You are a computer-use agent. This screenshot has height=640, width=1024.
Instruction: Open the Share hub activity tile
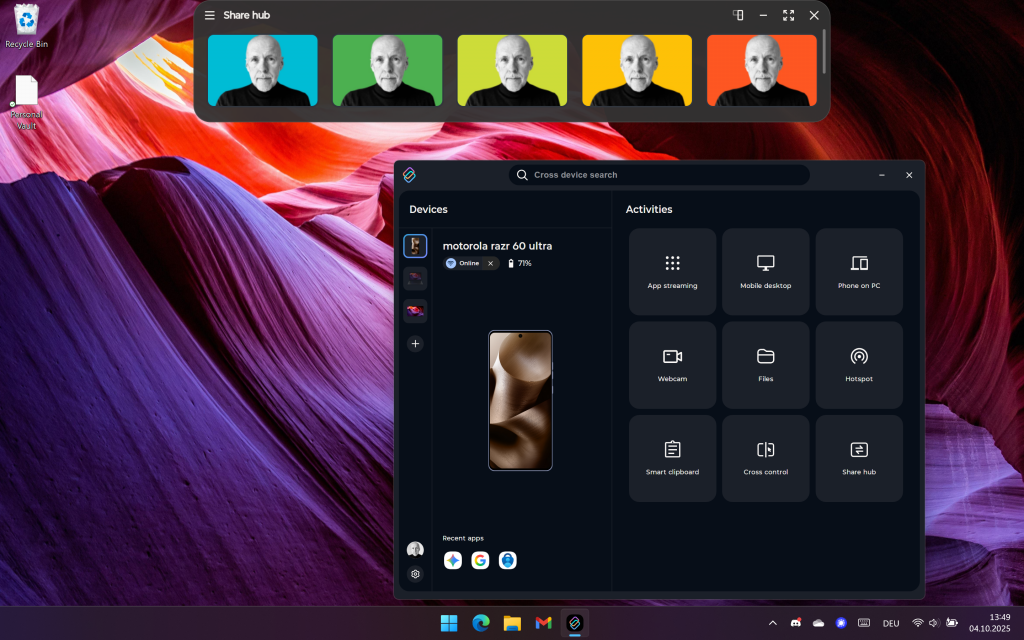tap(859, 458)
